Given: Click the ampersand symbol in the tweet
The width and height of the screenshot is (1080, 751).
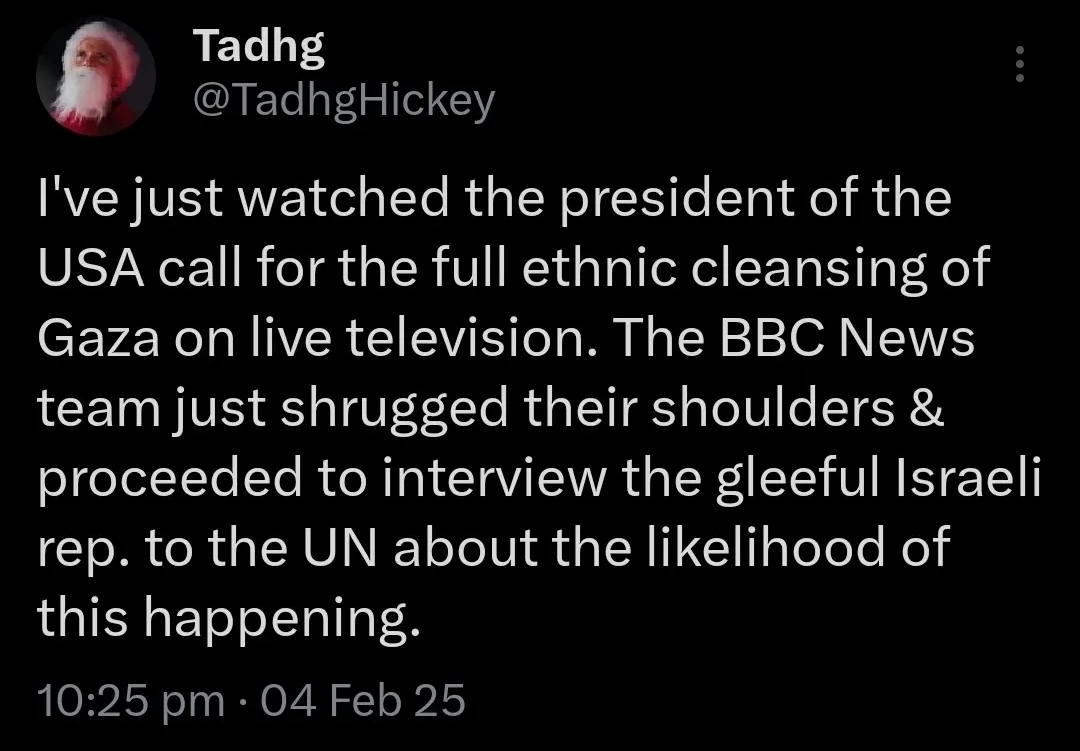Looking at the screenshot, I should tap(925, 408).
